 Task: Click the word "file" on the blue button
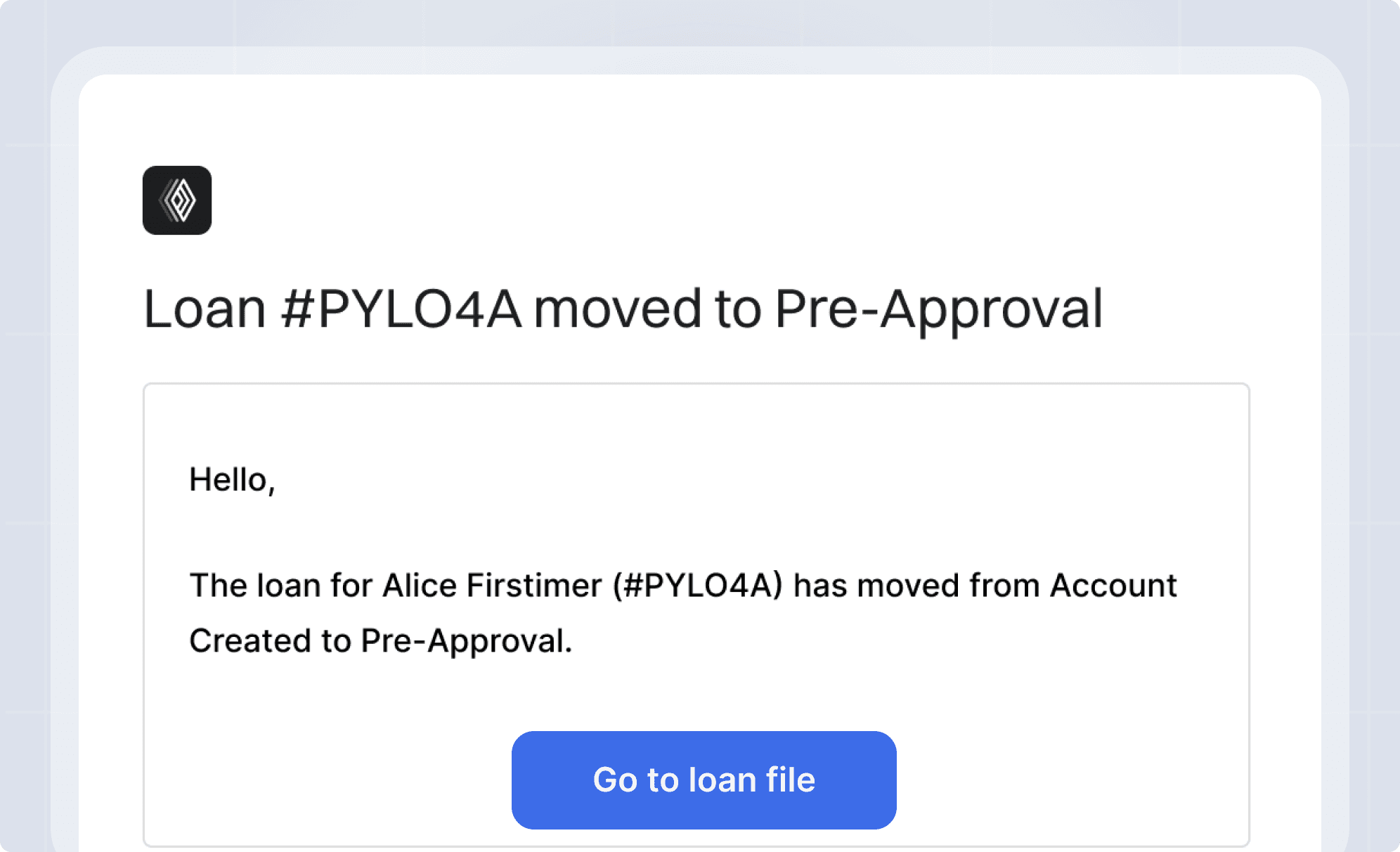pos(791,780)
